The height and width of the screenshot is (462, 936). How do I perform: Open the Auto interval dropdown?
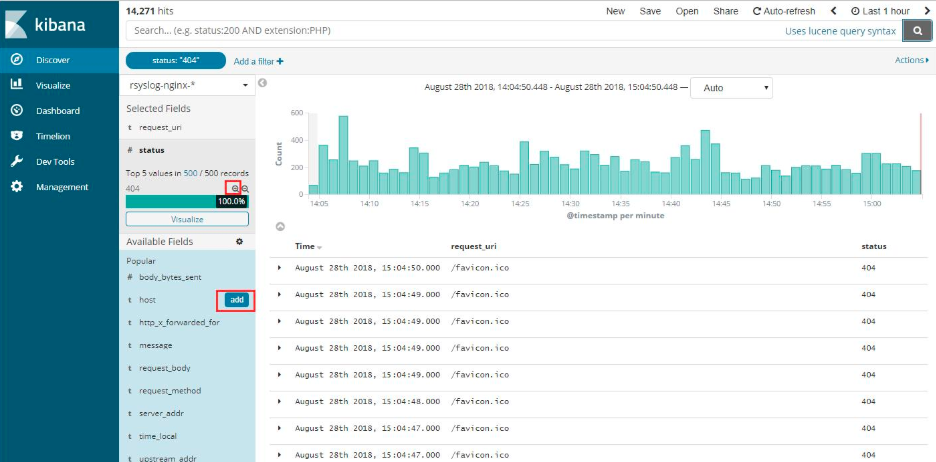coord(731,88)
